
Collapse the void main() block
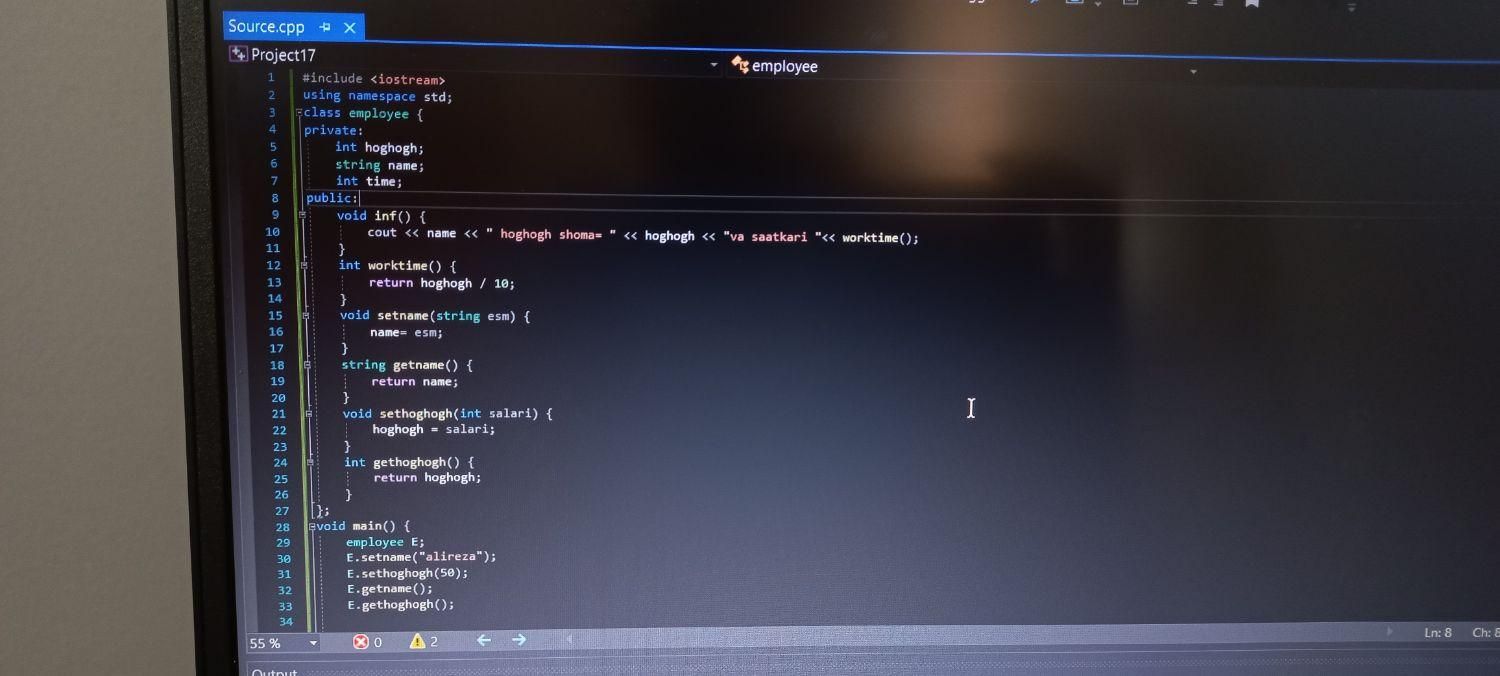coord(312,526)
